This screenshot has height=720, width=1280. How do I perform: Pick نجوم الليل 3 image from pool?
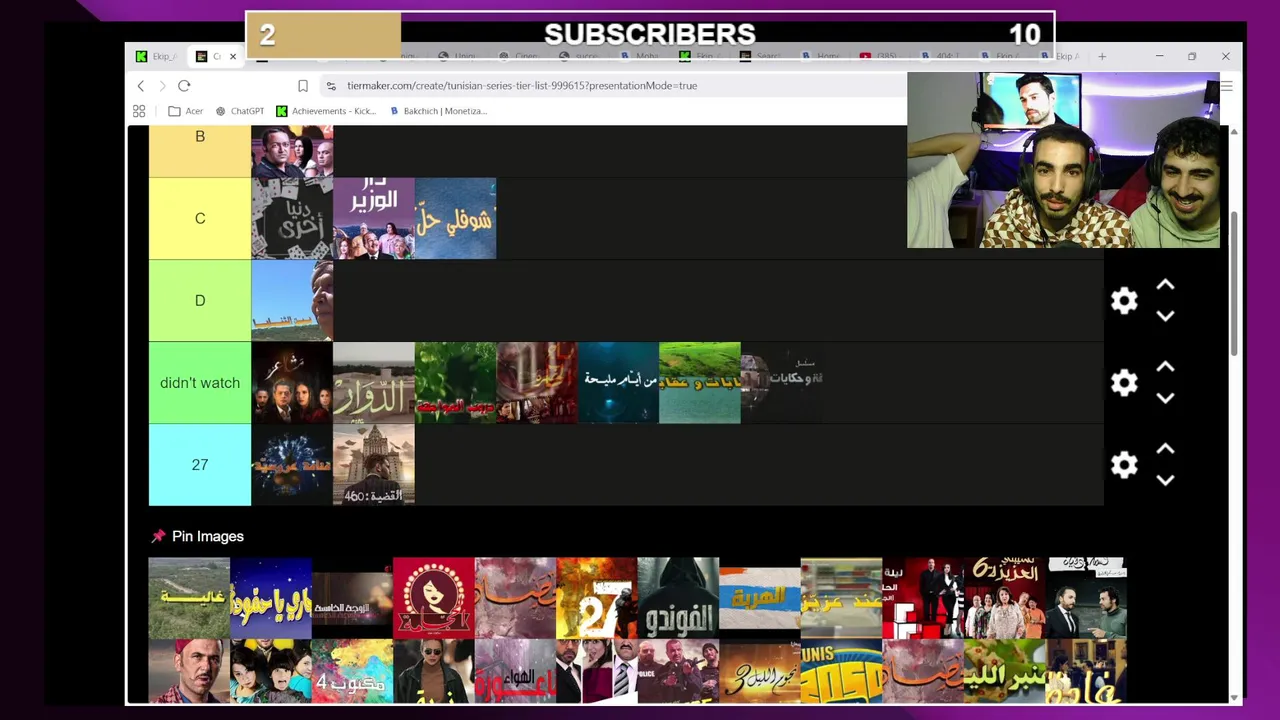[760, 672]
